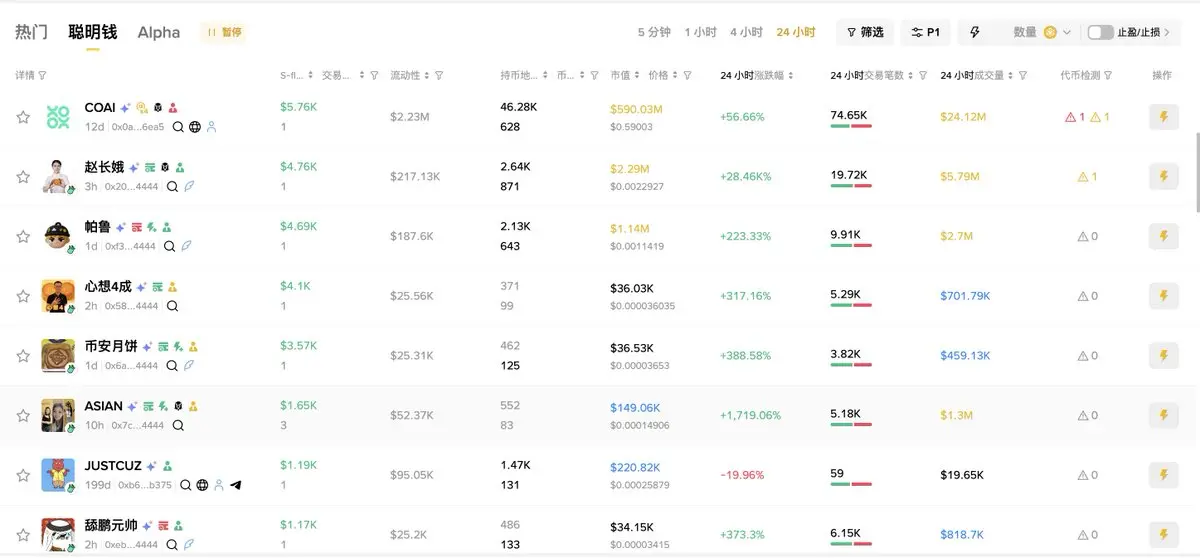Click the 暂停 pause button
The width and height of the screenshot is (1200, 558).
[x=223, y=32]
